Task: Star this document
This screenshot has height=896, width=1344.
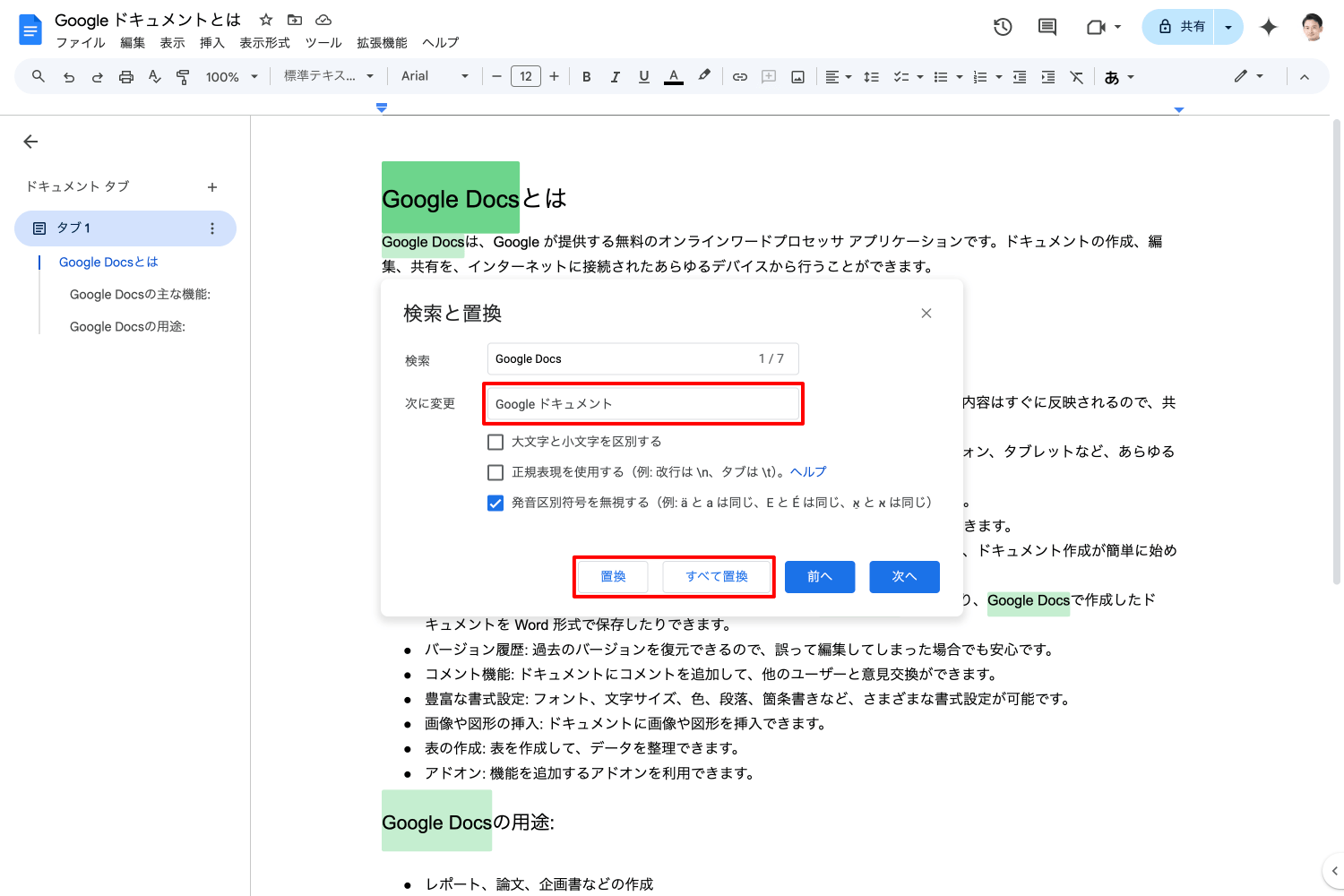Action: tap(266, 20)
